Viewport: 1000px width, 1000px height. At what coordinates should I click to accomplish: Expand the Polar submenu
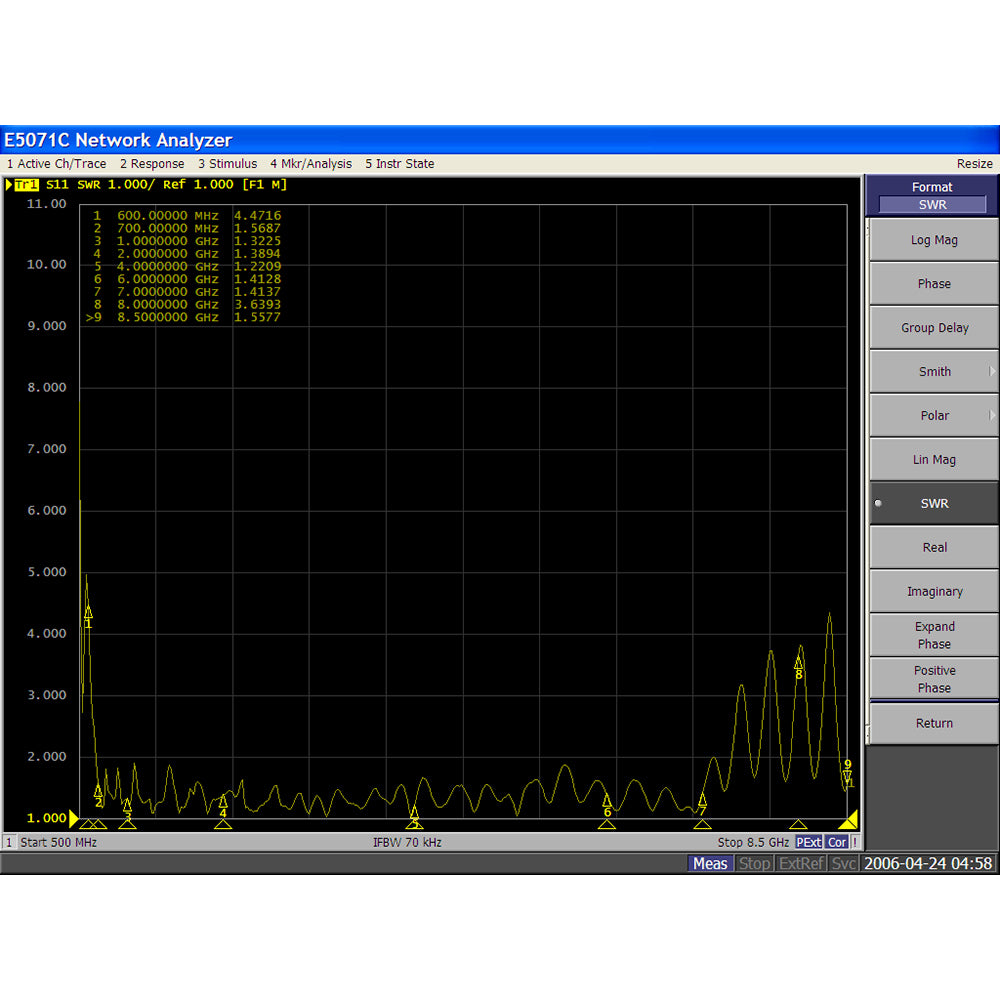pos(933,415)
